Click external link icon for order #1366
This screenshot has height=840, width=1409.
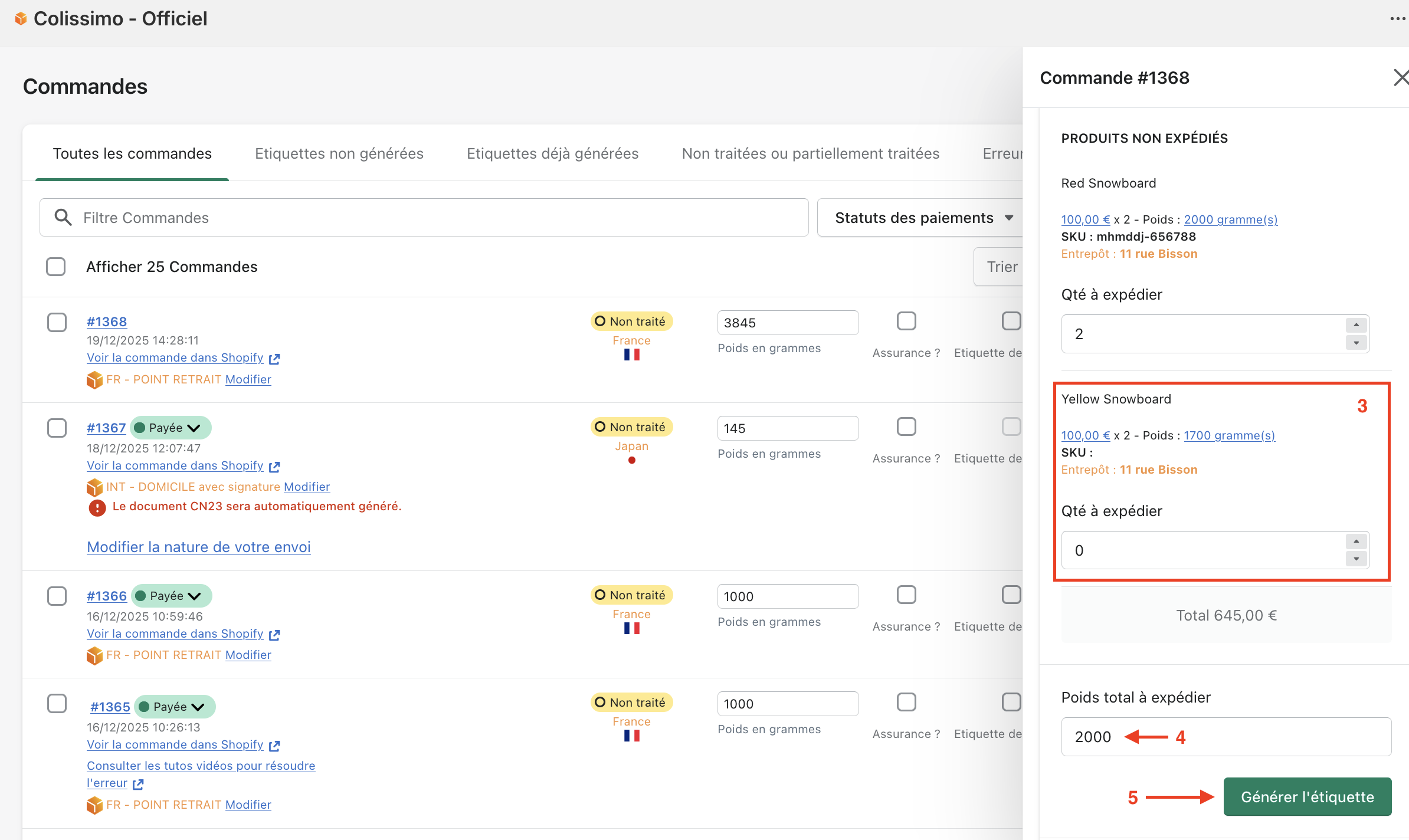pyautogui.click(x=274, y=635)
